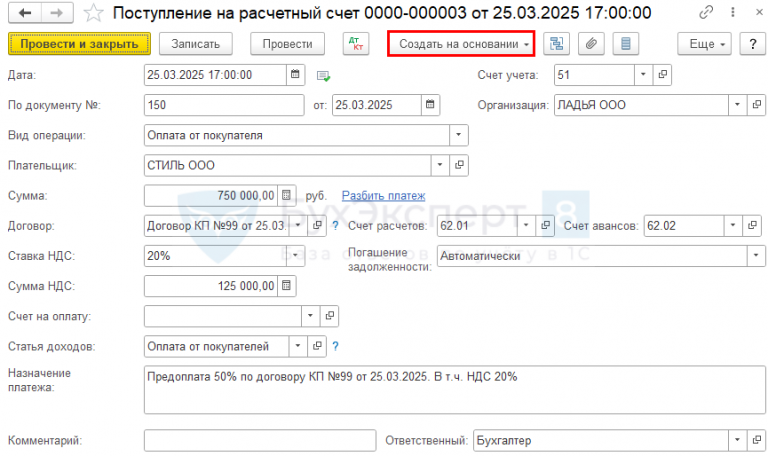Open Счет на оплату item form

pyautogui.click(x=330, y=316)
